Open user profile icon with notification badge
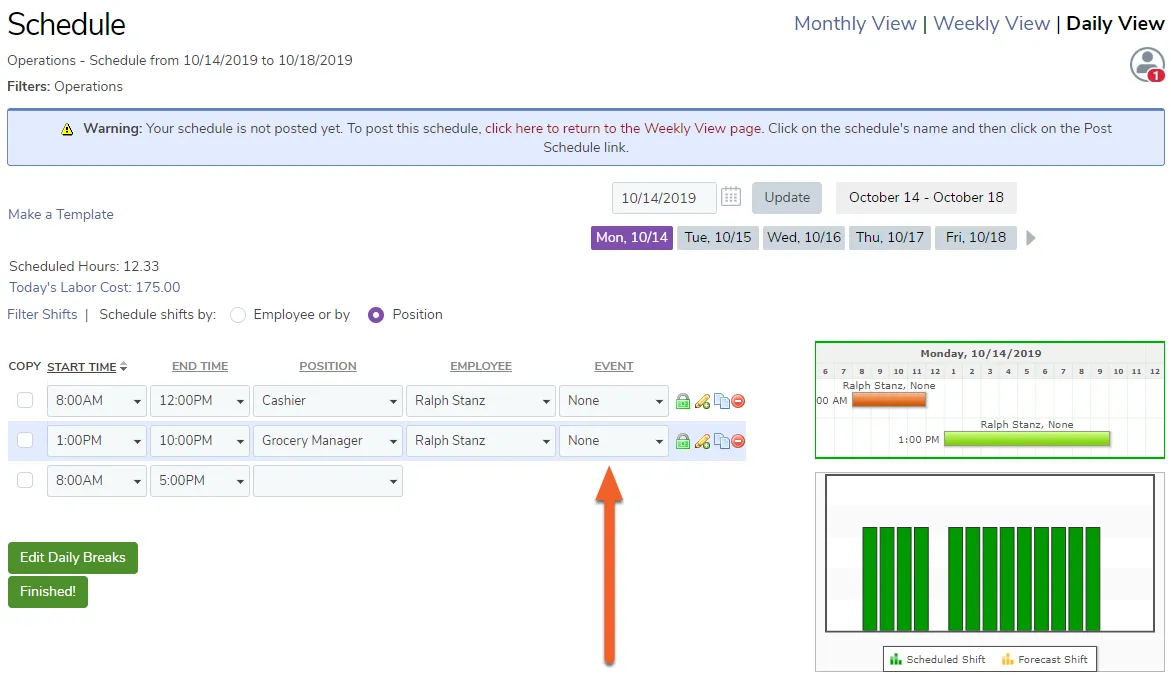 tap(1147, 65)
